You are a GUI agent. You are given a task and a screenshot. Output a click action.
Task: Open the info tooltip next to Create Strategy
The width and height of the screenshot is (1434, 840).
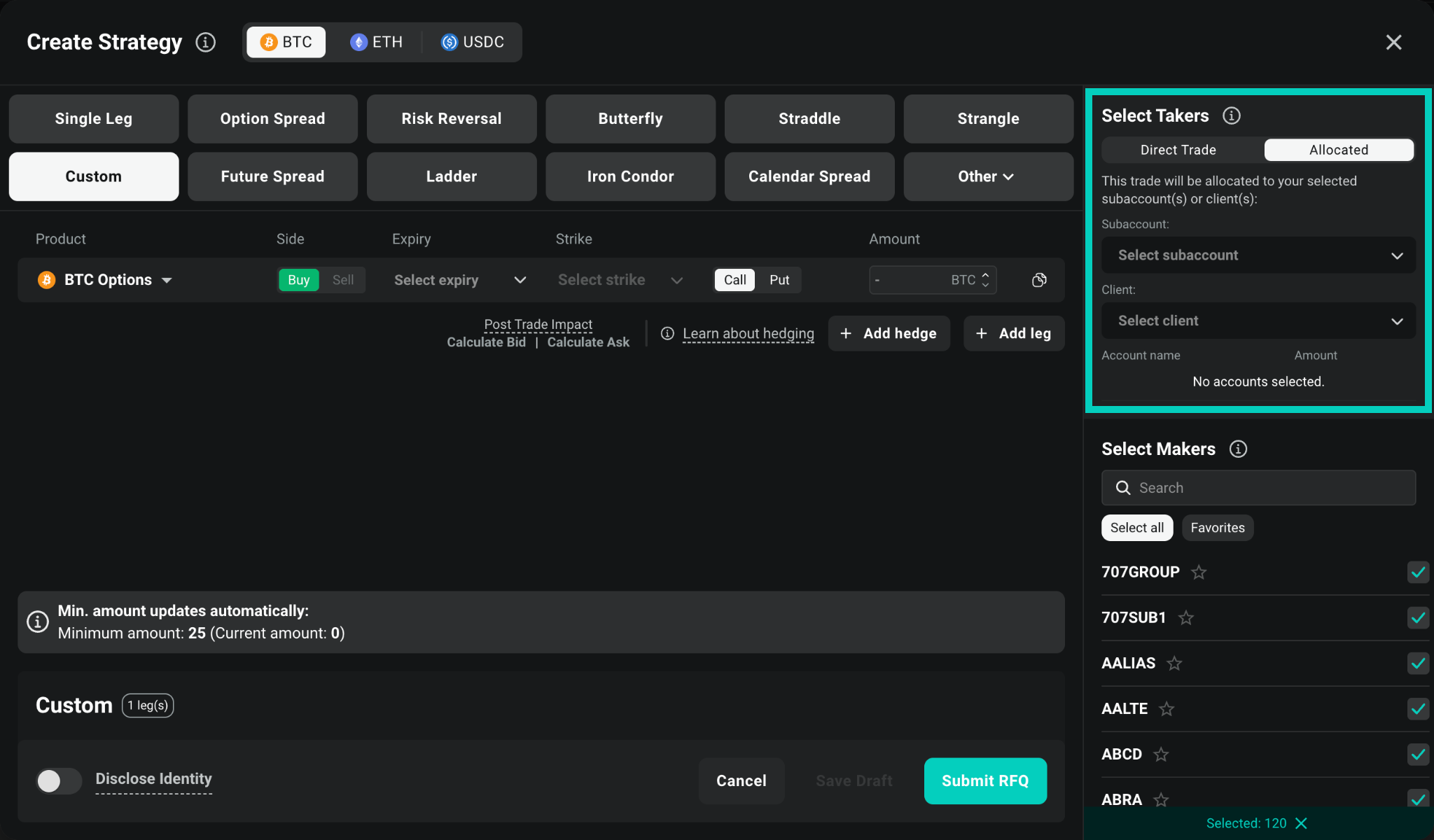(x=205, y=42)
